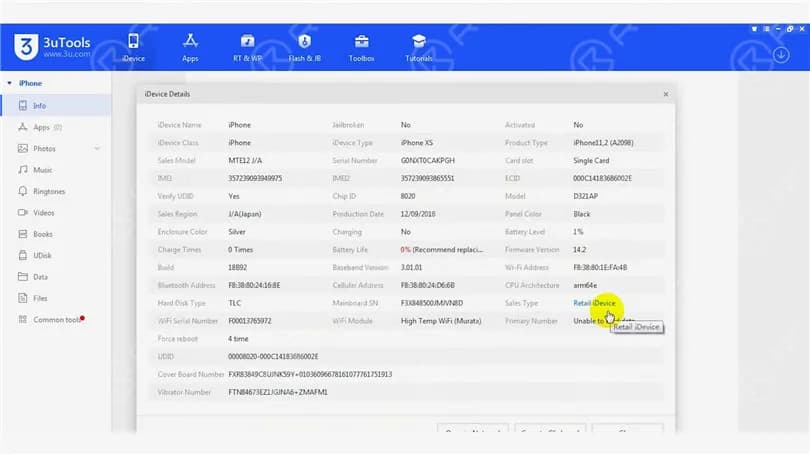Select Bluetooth Address F8:38:80:24:16:8E
Screen dimensions: 810x455
click(x=254, y=285)
